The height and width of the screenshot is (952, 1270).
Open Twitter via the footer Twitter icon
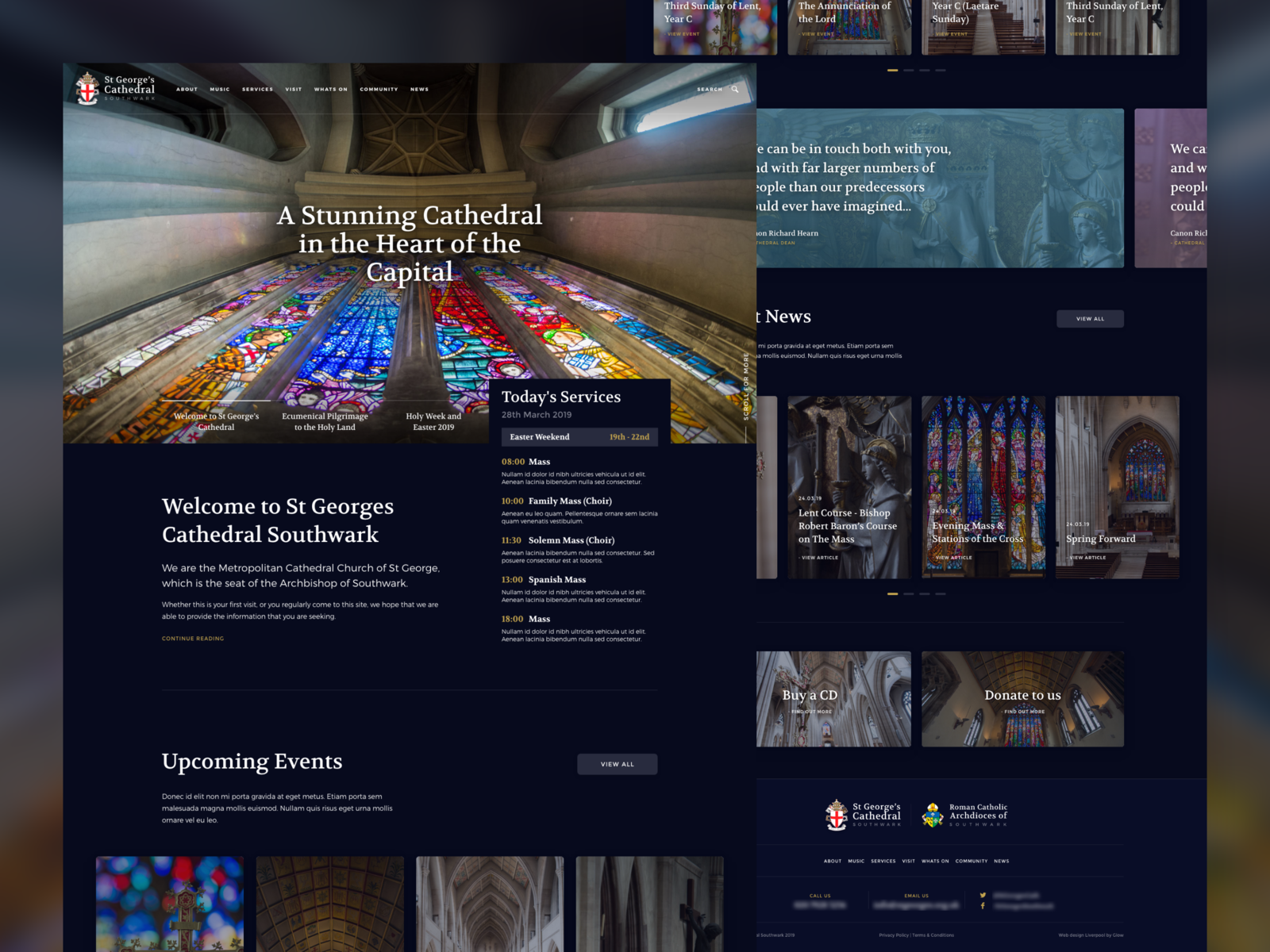(x=983, y=895)
